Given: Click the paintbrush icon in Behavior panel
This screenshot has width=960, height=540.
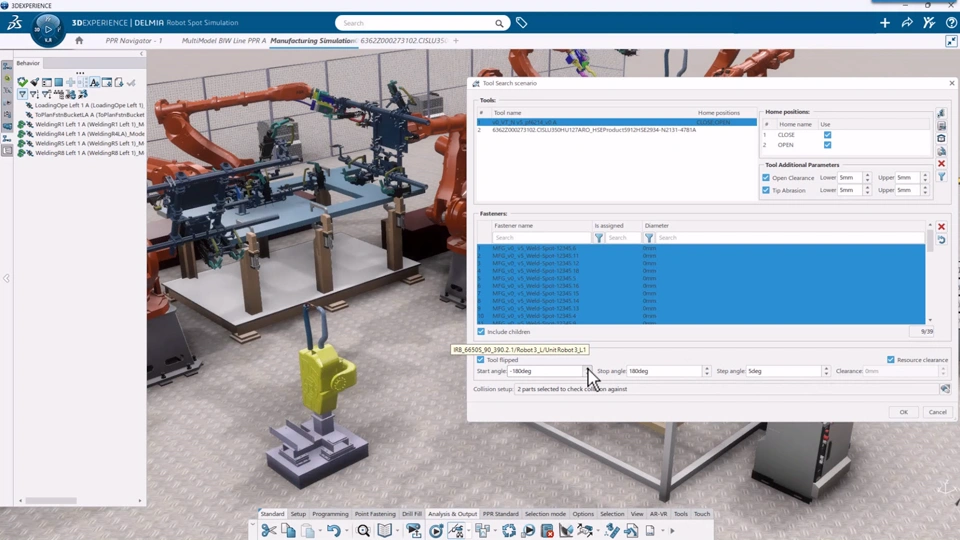Looking at the screenshot, I should (35, 82).
